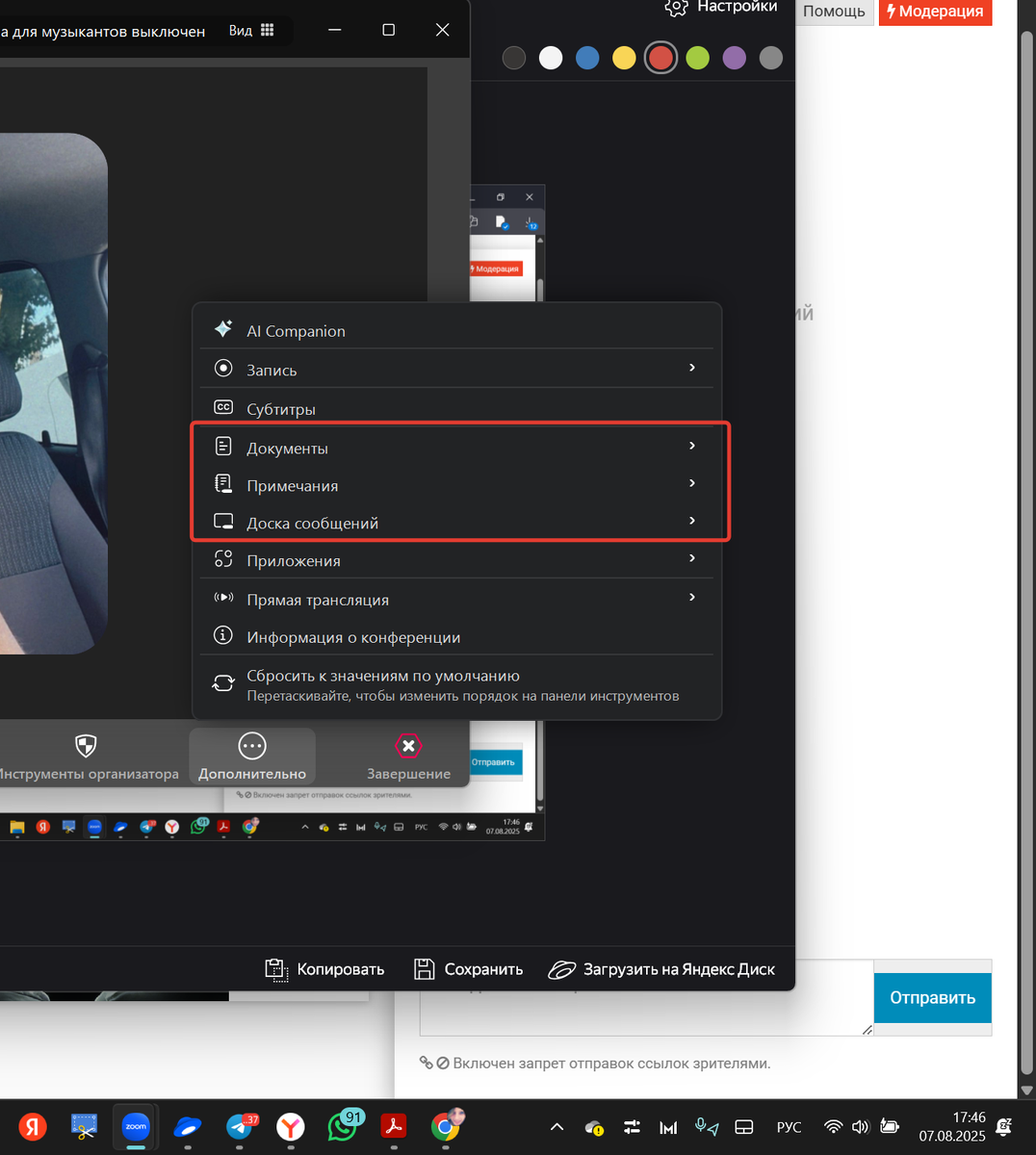The height and width of the screenshot is (1155, 1036).
Task: Open WhatsApp with 91 unread badge
Action: (344, 1124)
